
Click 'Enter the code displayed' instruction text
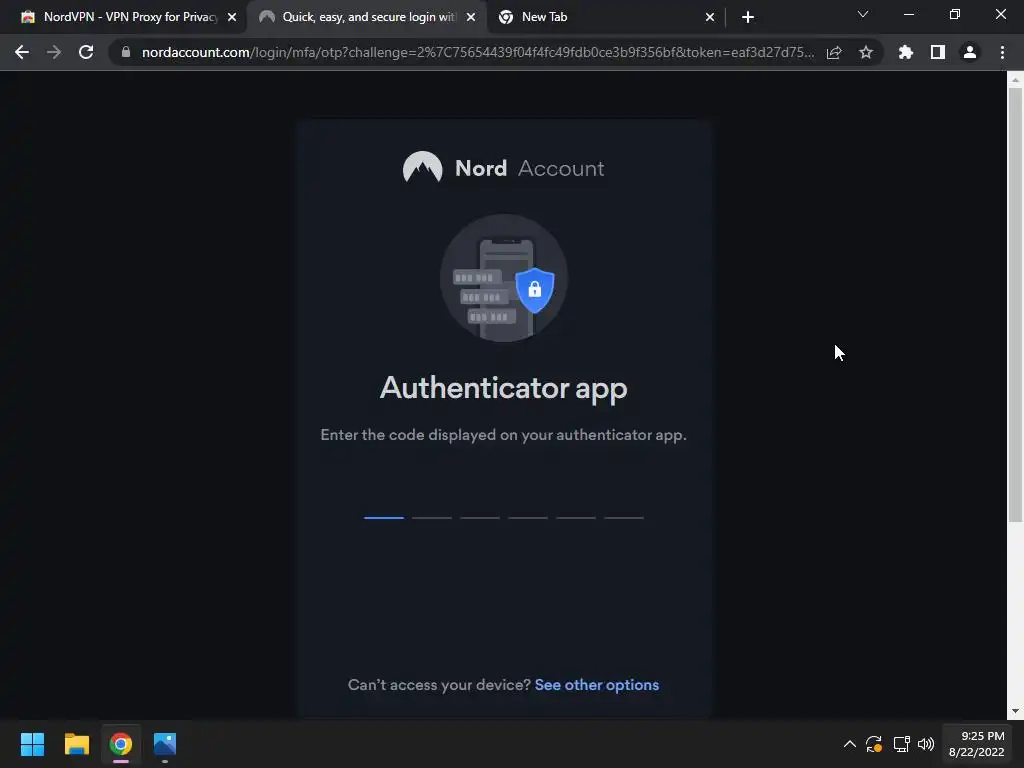[504, 435]
